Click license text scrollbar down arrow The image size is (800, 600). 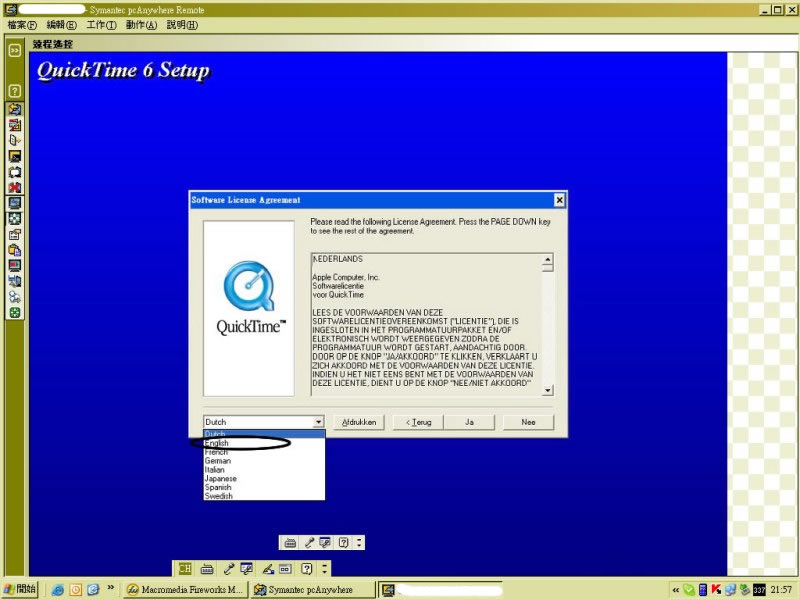(x=547, y=390)
